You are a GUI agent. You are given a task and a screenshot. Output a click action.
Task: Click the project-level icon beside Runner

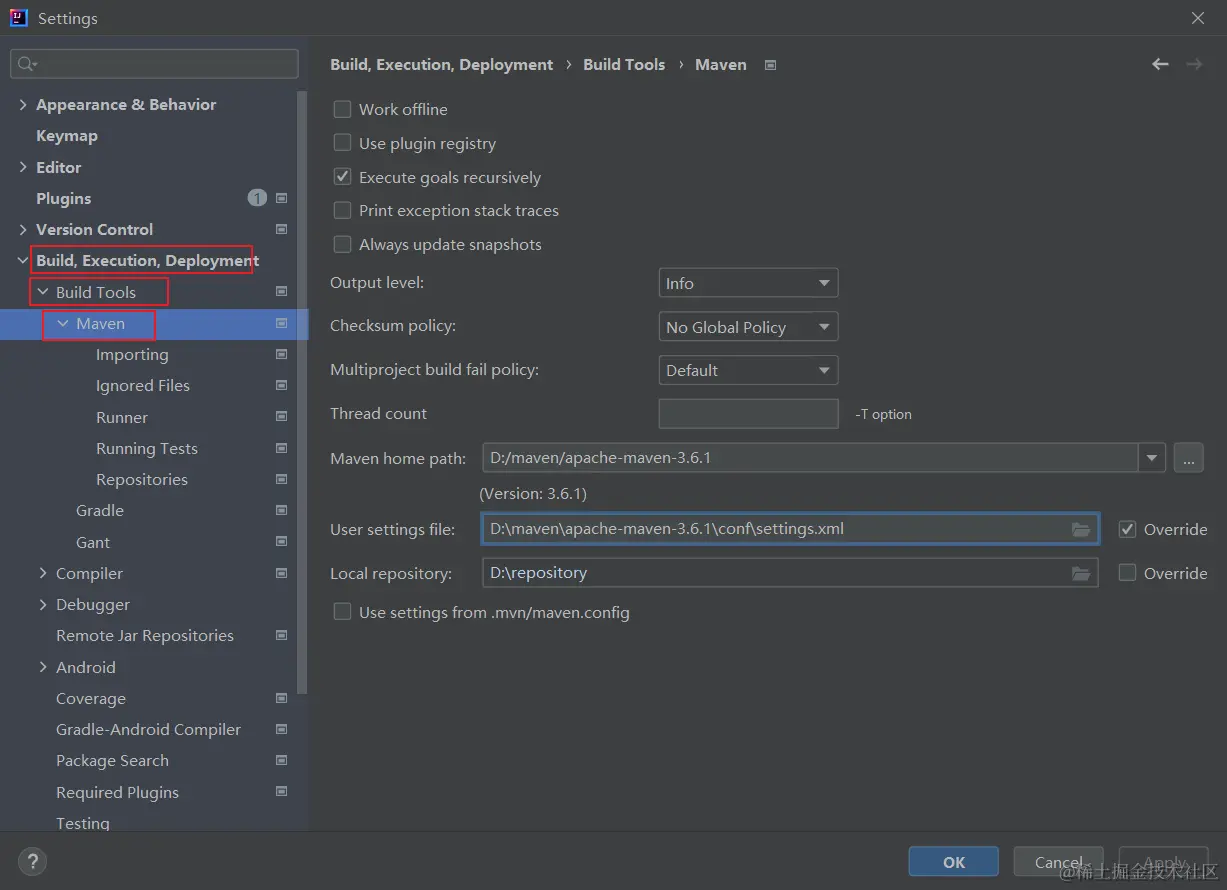(281, 417)
